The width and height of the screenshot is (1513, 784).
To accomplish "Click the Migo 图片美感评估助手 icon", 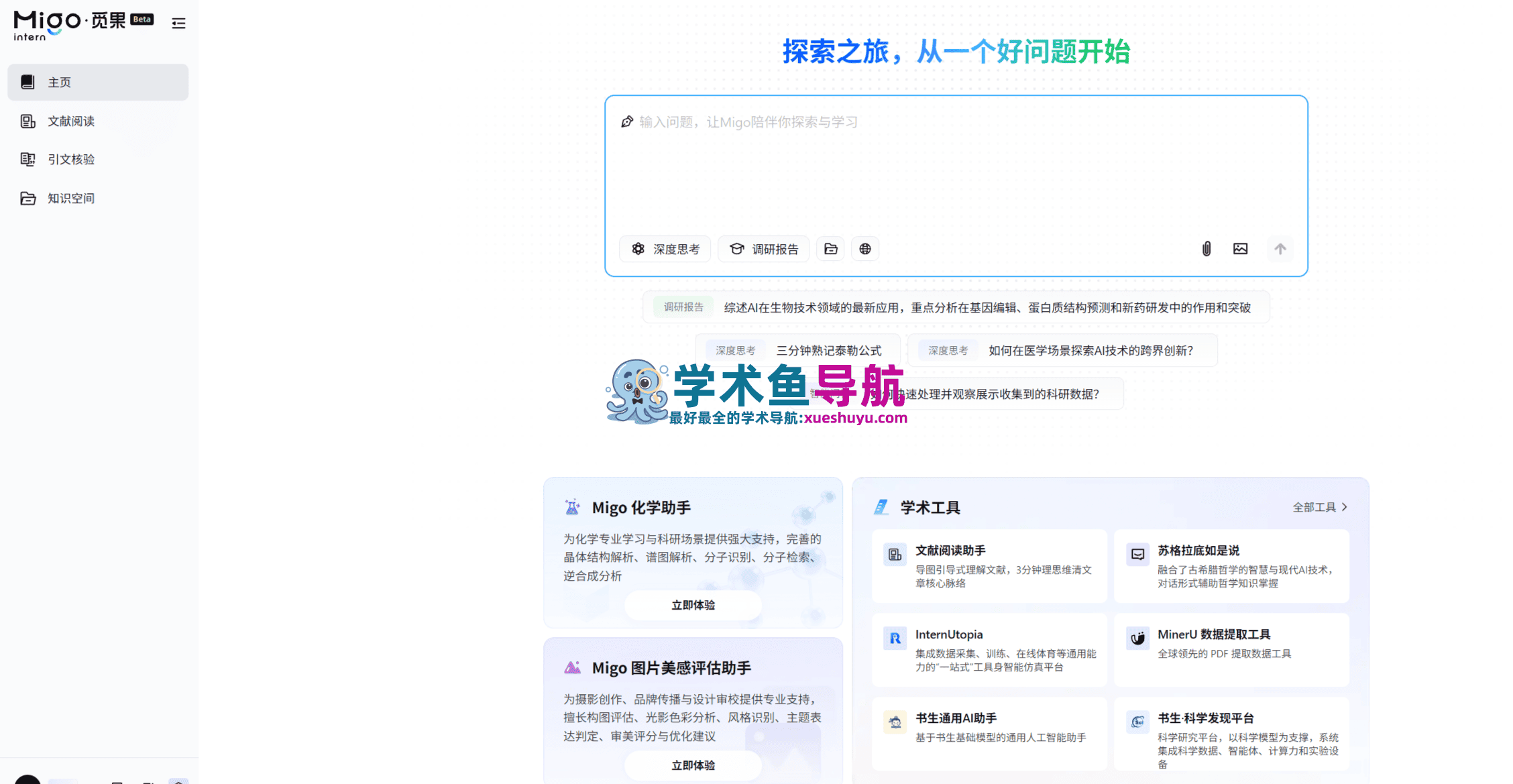I will 572,668.
